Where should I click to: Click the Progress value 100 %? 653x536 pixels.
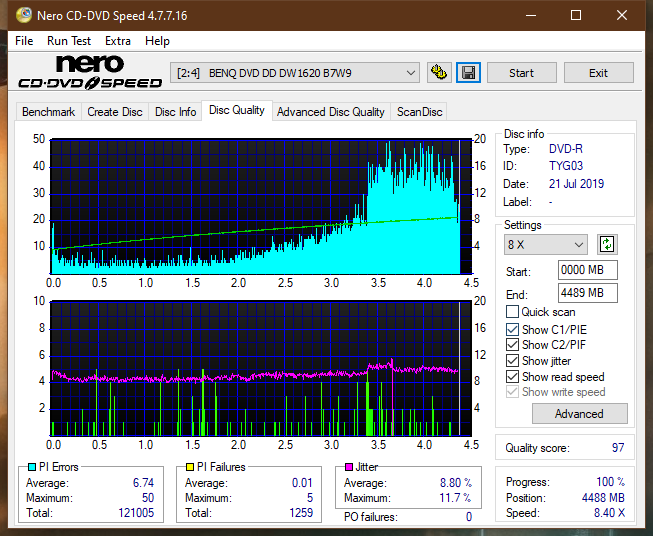(611, 482)
